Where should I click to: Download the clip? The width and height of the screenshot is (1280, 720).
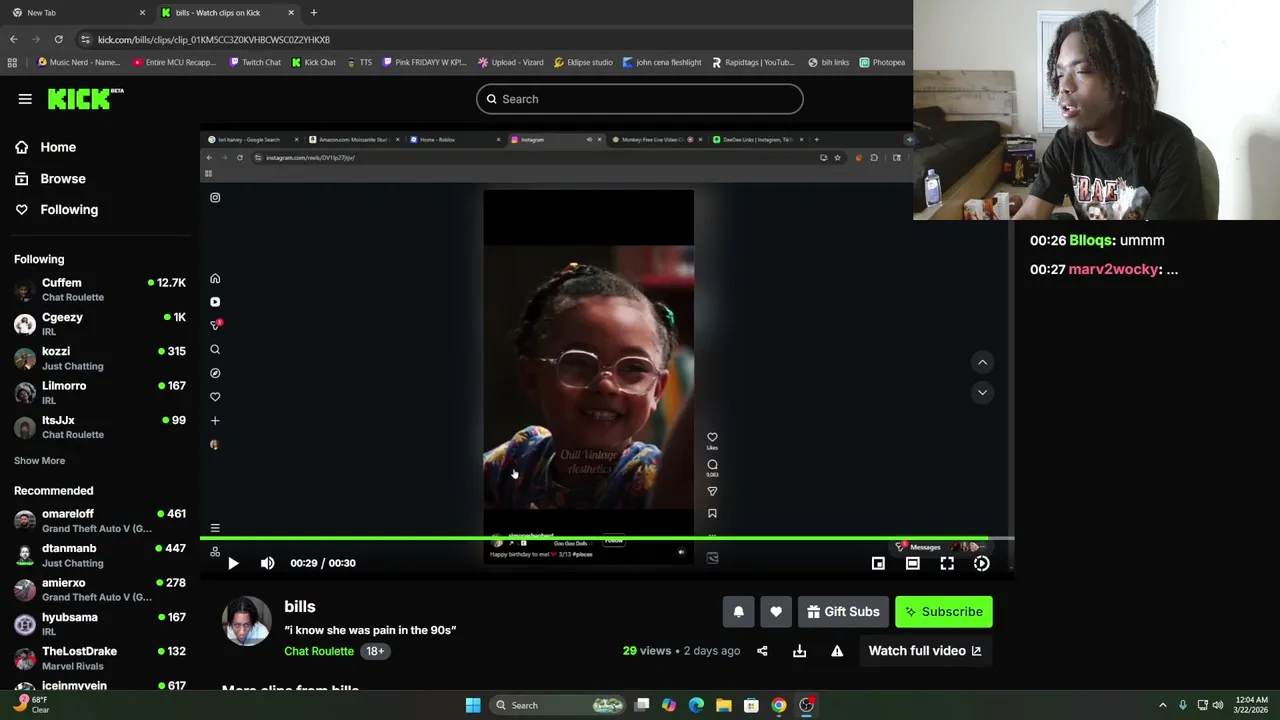coord(799,651)
